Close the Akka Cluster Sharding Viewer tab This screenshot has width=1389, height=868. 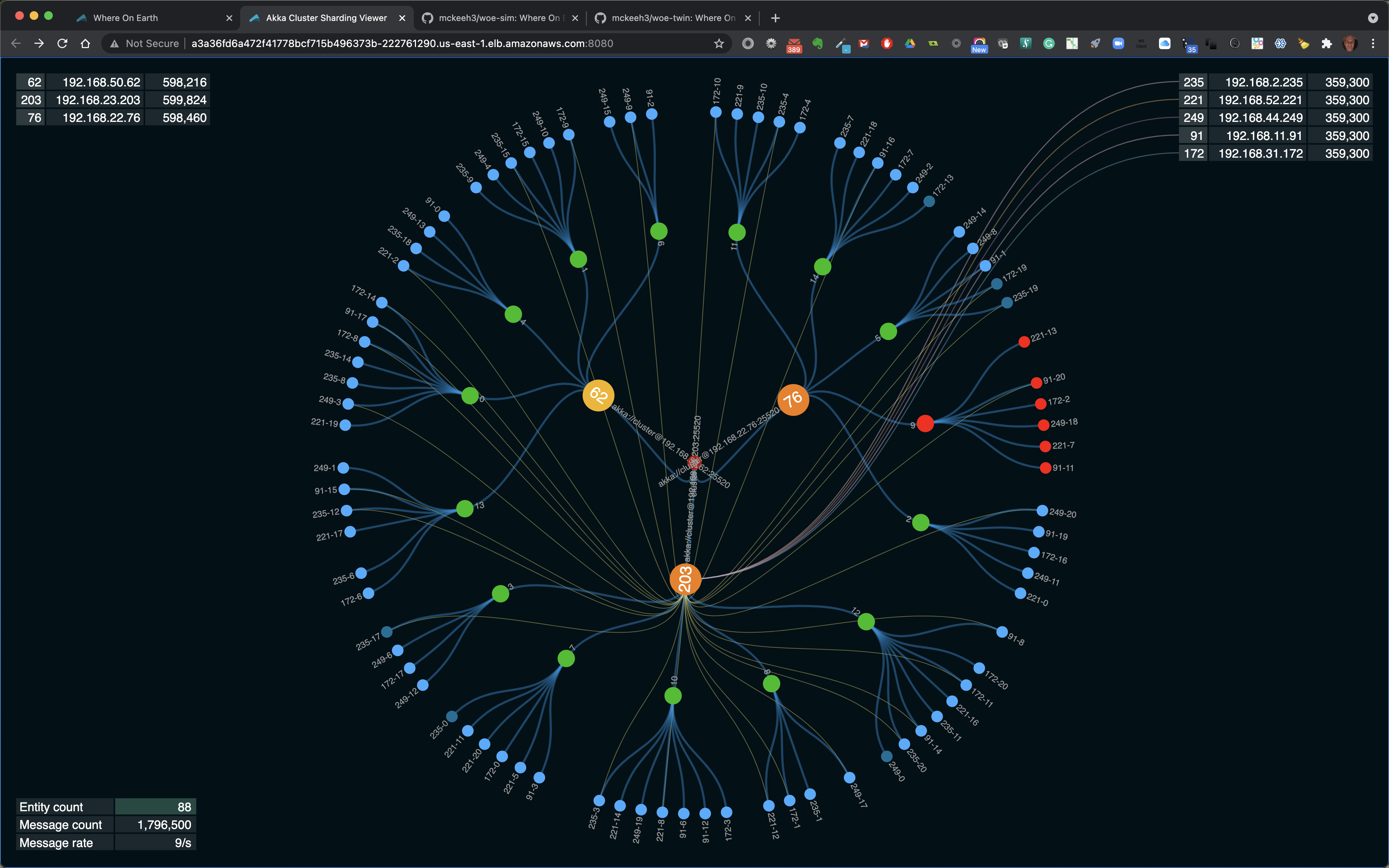click(402, 18)
